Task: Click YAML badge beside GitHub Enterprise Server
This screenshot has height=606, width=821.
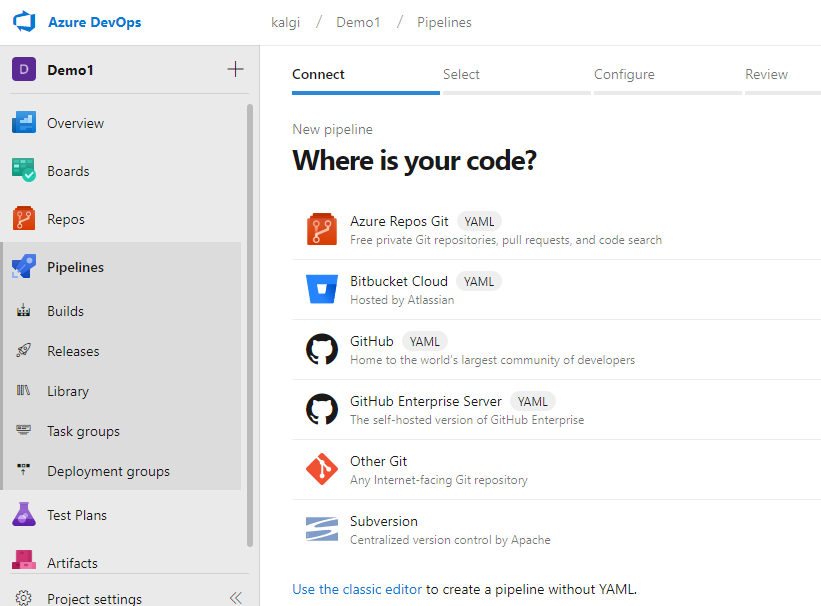Action: (532, 402)
